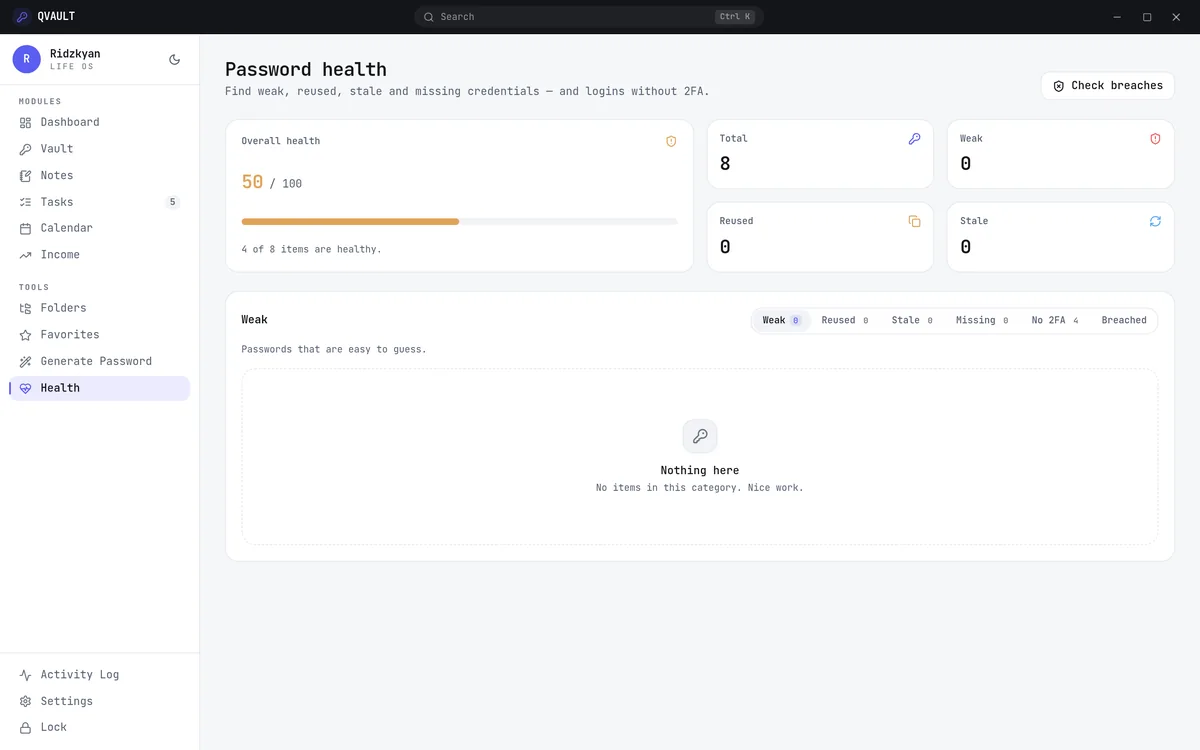Screen dimensions: 1200x750
Task: Click the Income trend icon
Action: [x=26, y=255]
